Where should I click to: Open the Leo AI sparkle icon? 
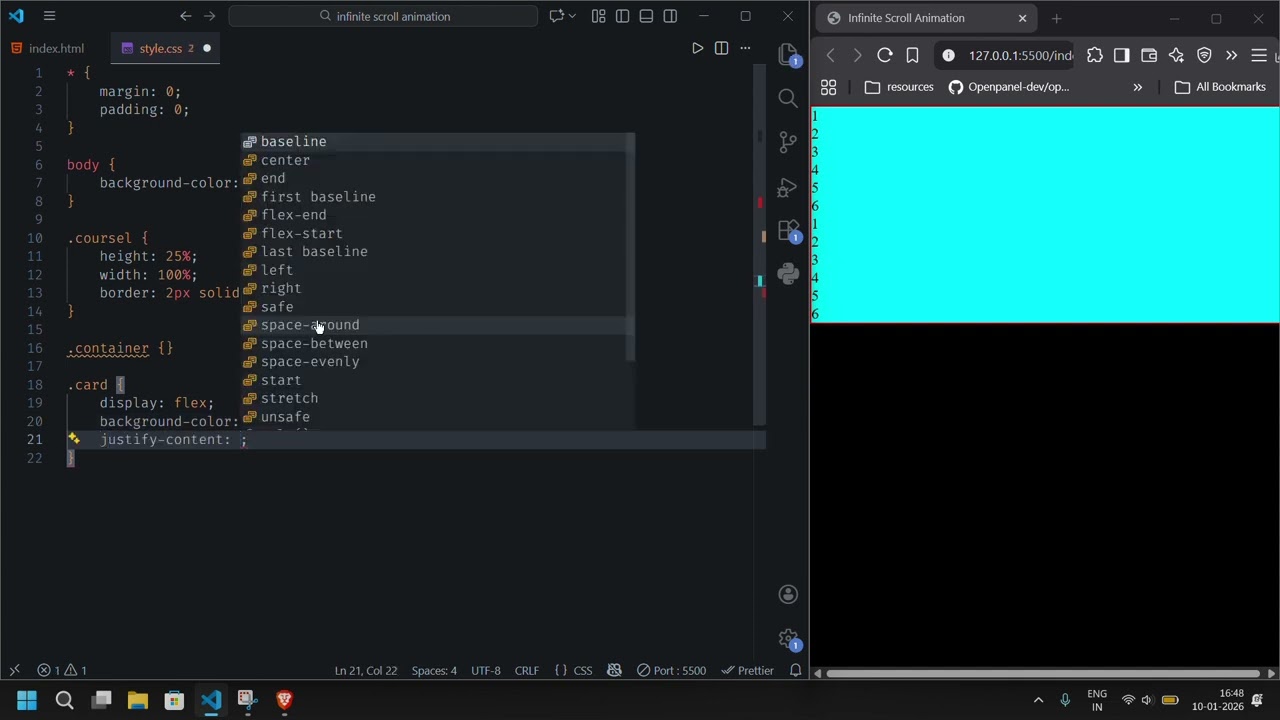pos(1176,56)
